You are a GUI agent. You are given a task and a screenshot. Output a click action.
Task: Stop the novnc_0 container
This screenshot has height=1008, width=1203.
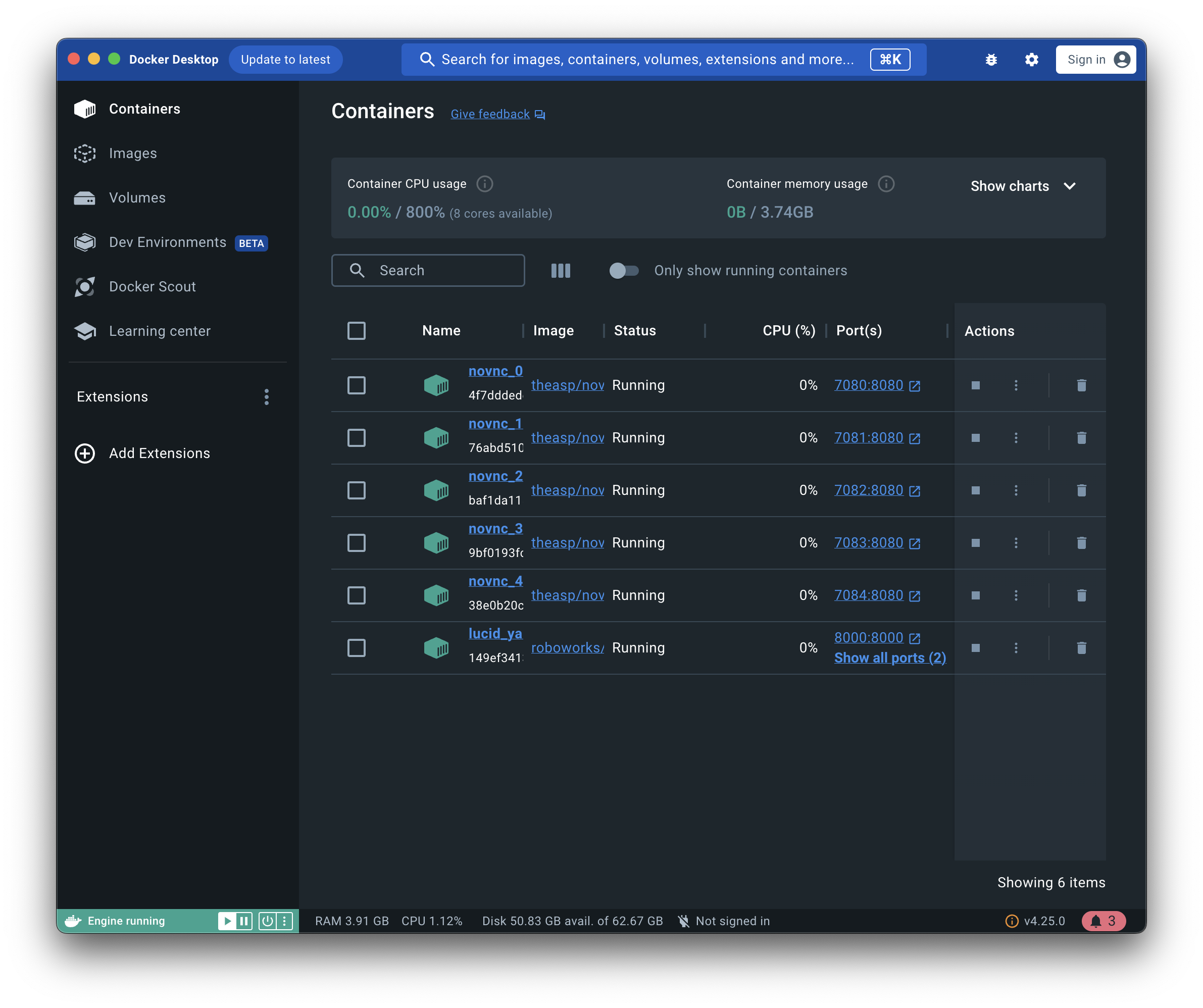[x=976, y=385]
